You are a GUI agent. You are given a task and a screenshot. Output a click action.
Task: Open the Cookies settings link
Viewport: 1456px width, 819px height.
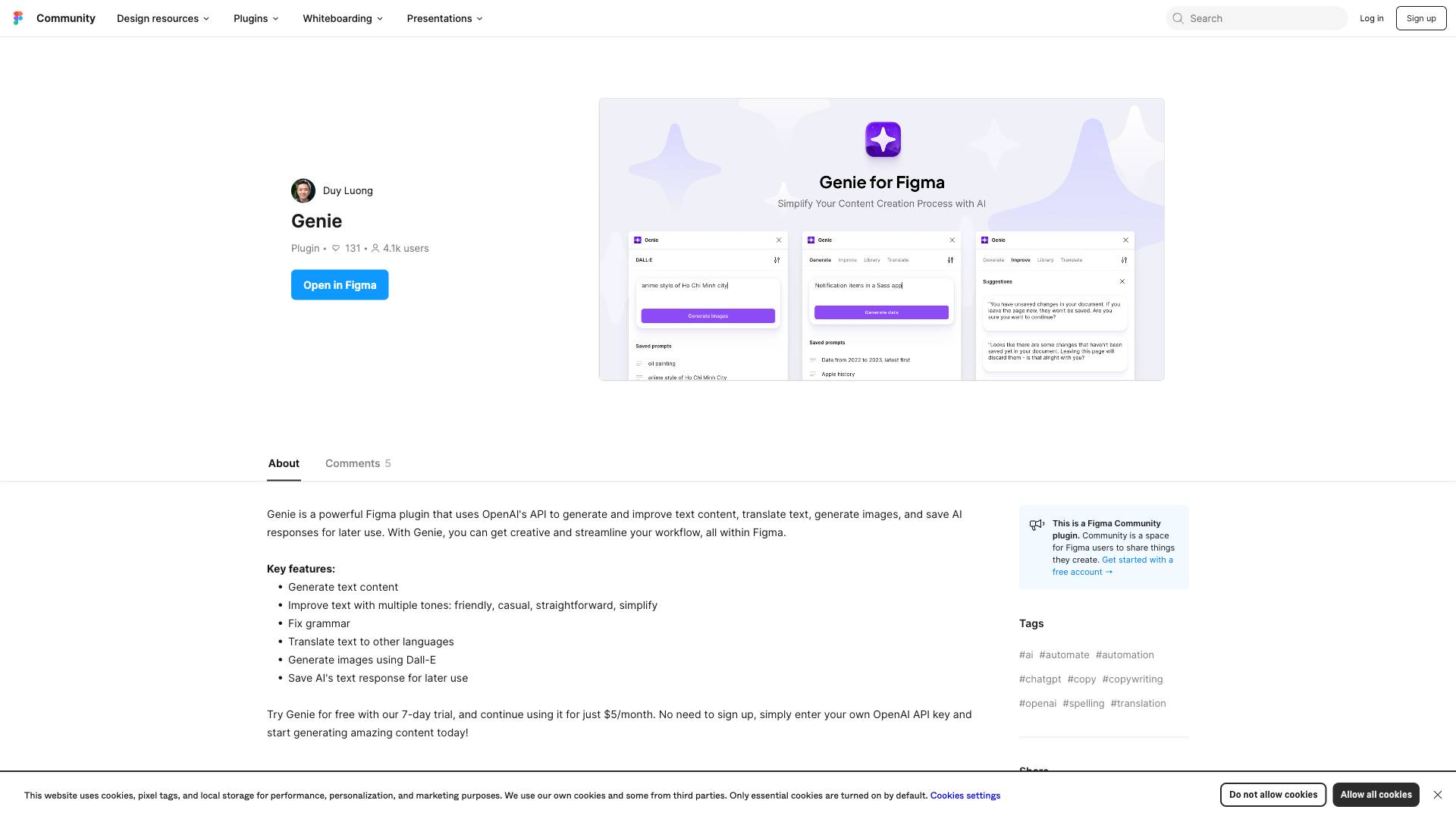(x=965, y=795)
